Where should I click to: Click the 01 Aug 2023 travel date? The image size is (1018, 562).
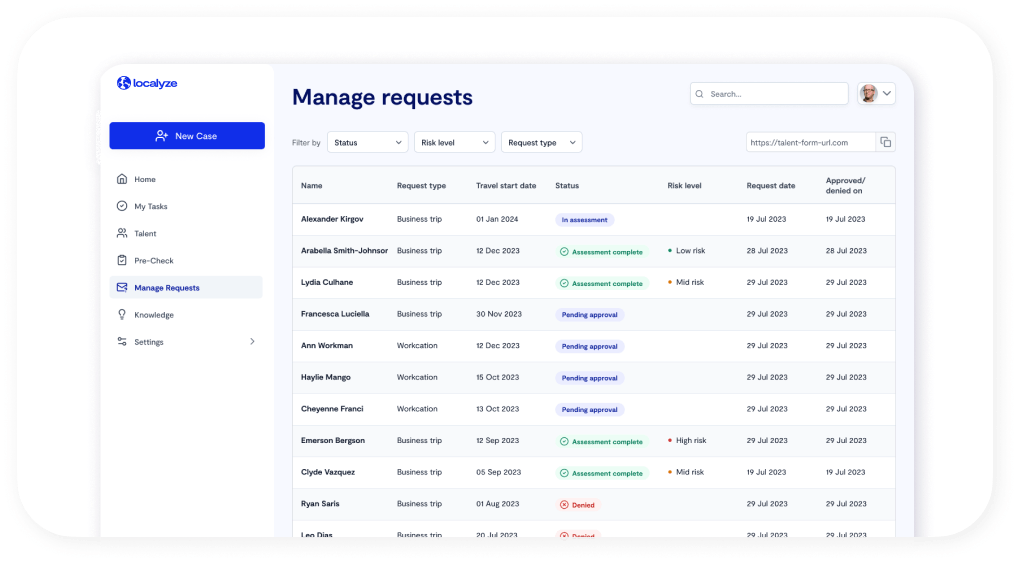[x=498, y=504]
